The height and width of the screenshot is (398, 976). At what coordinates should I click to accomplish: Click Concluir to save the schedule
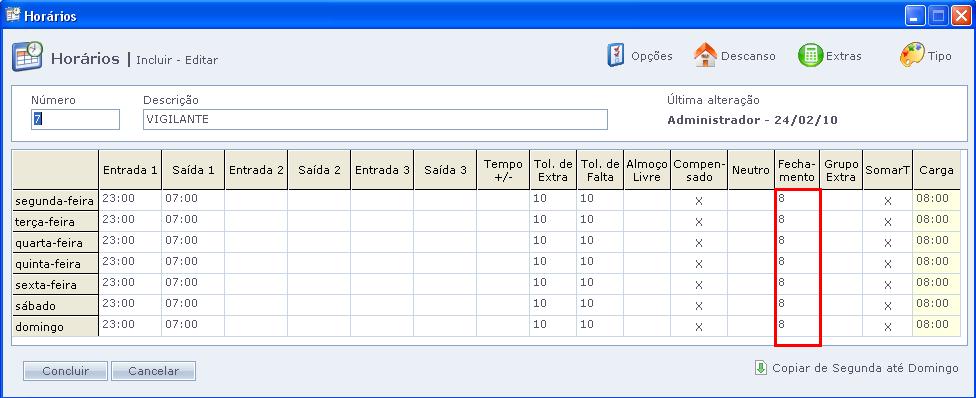pyautogui.click(x=65, y=371)
